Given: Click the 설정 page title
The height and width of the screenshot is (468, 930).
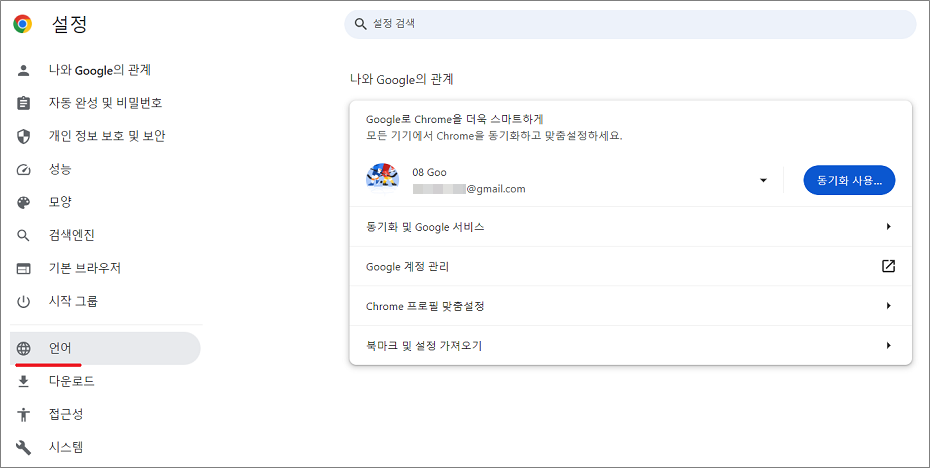Looking at the screenshot, I should click(x=69, y=24).
